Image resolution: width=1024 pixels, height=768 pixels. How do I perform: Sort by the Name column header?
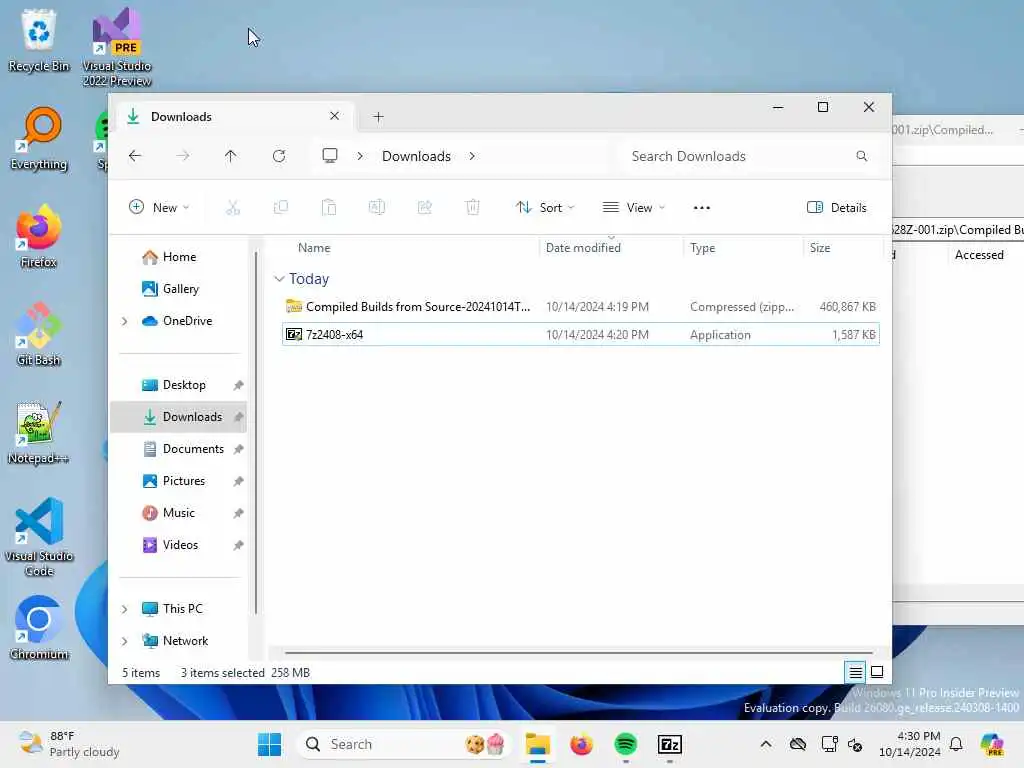[x=409, y=248]
